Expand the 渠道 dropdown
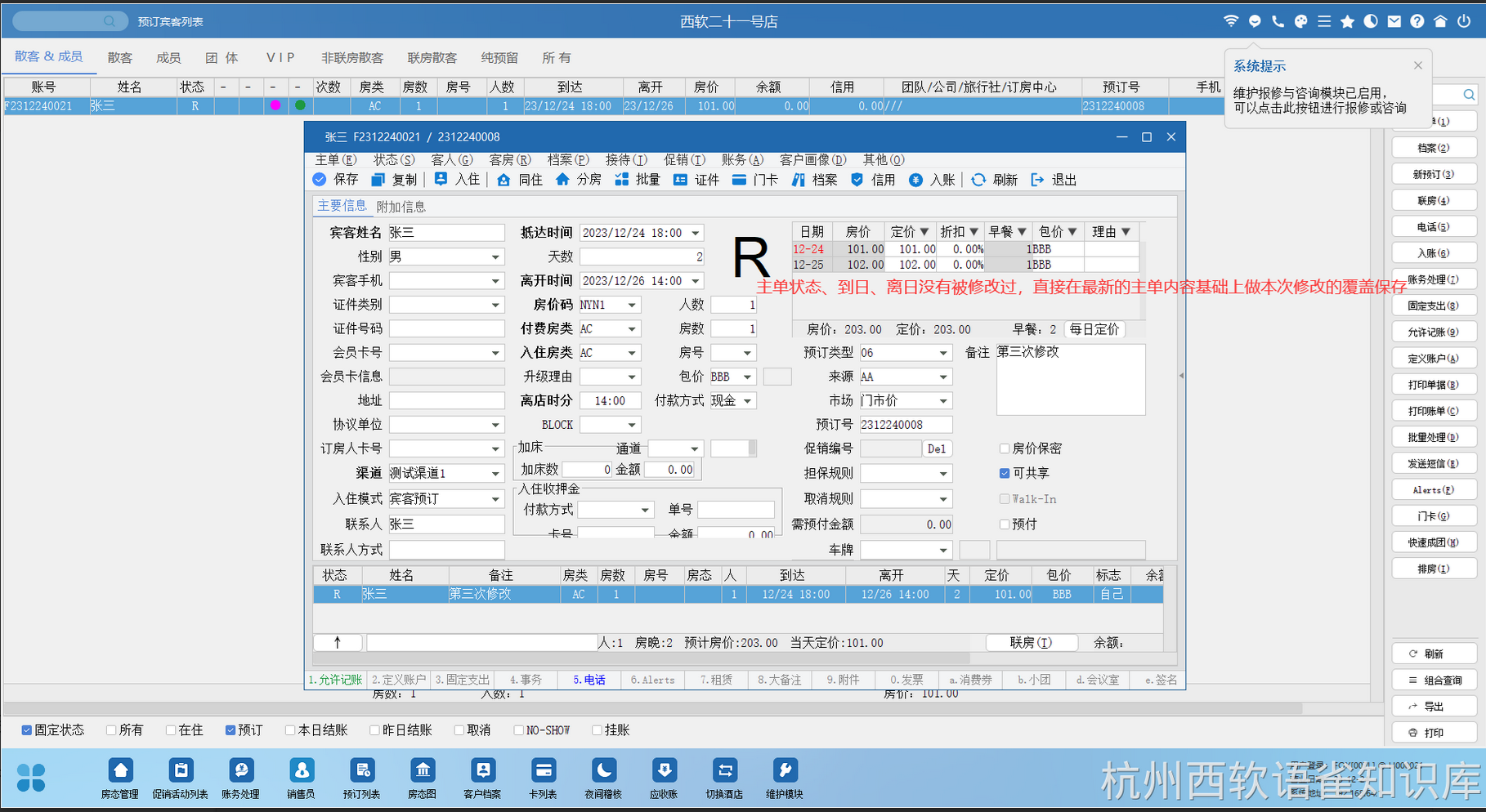1486x812 pixels. coord(495,474)
